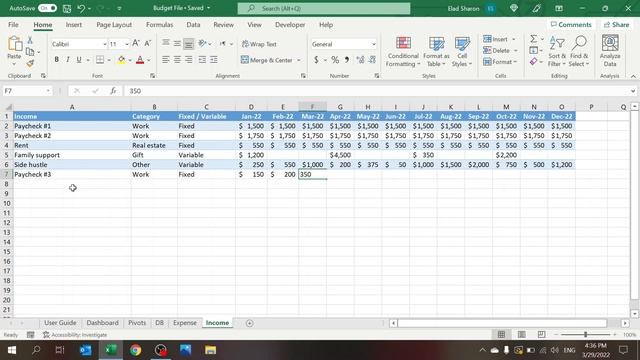This screenshot has width=640, height=360.
Task: Click the Comma Style icon
Action: [x=347, y=60]
